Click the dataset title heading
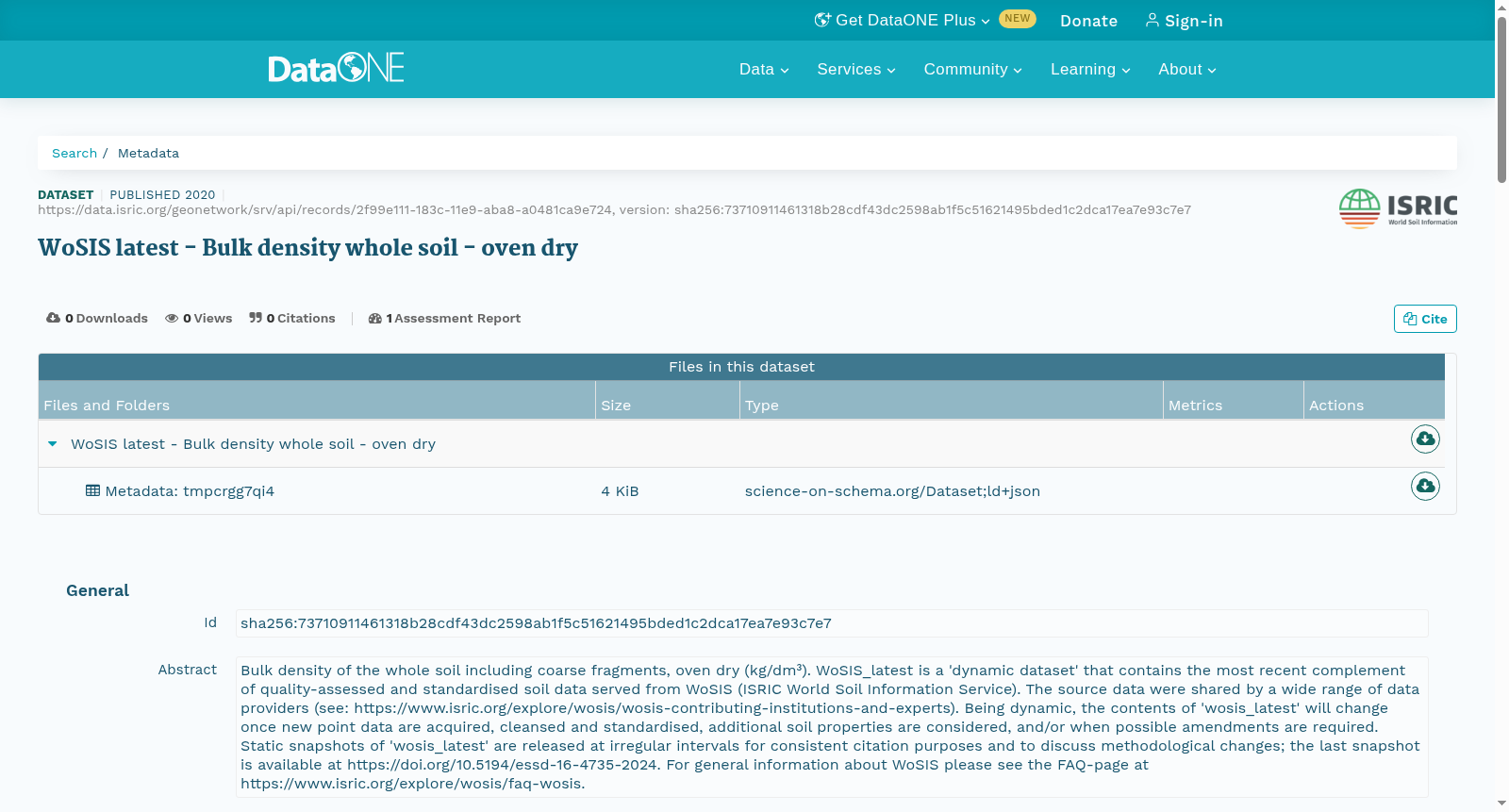Screen dimensions: 1509x812 point(307,248)
